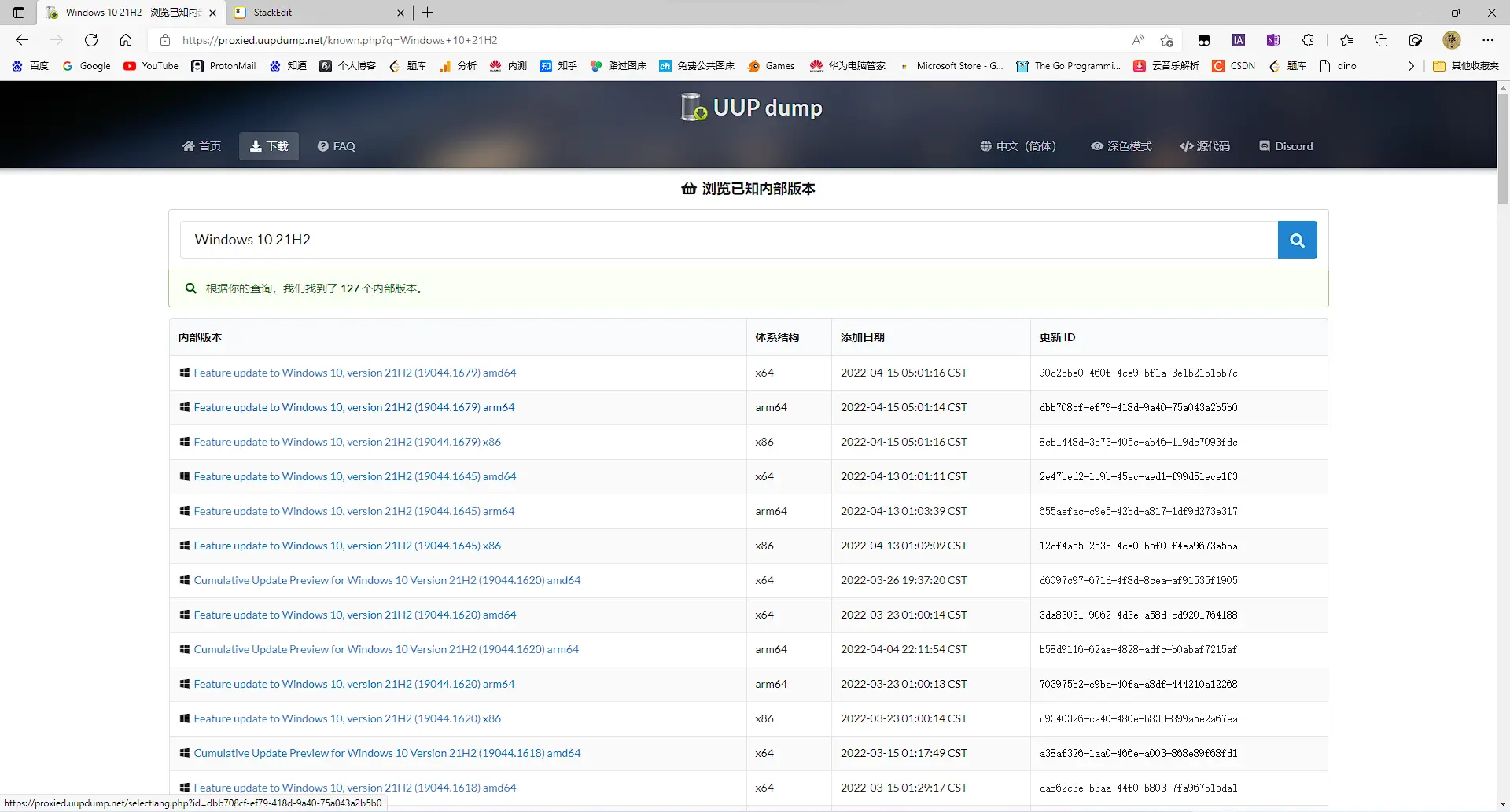Click the search field containing Windows 10 21H2
Image resolution: width=1510 pixels, height=812 pixels.
tap(729, 240)
